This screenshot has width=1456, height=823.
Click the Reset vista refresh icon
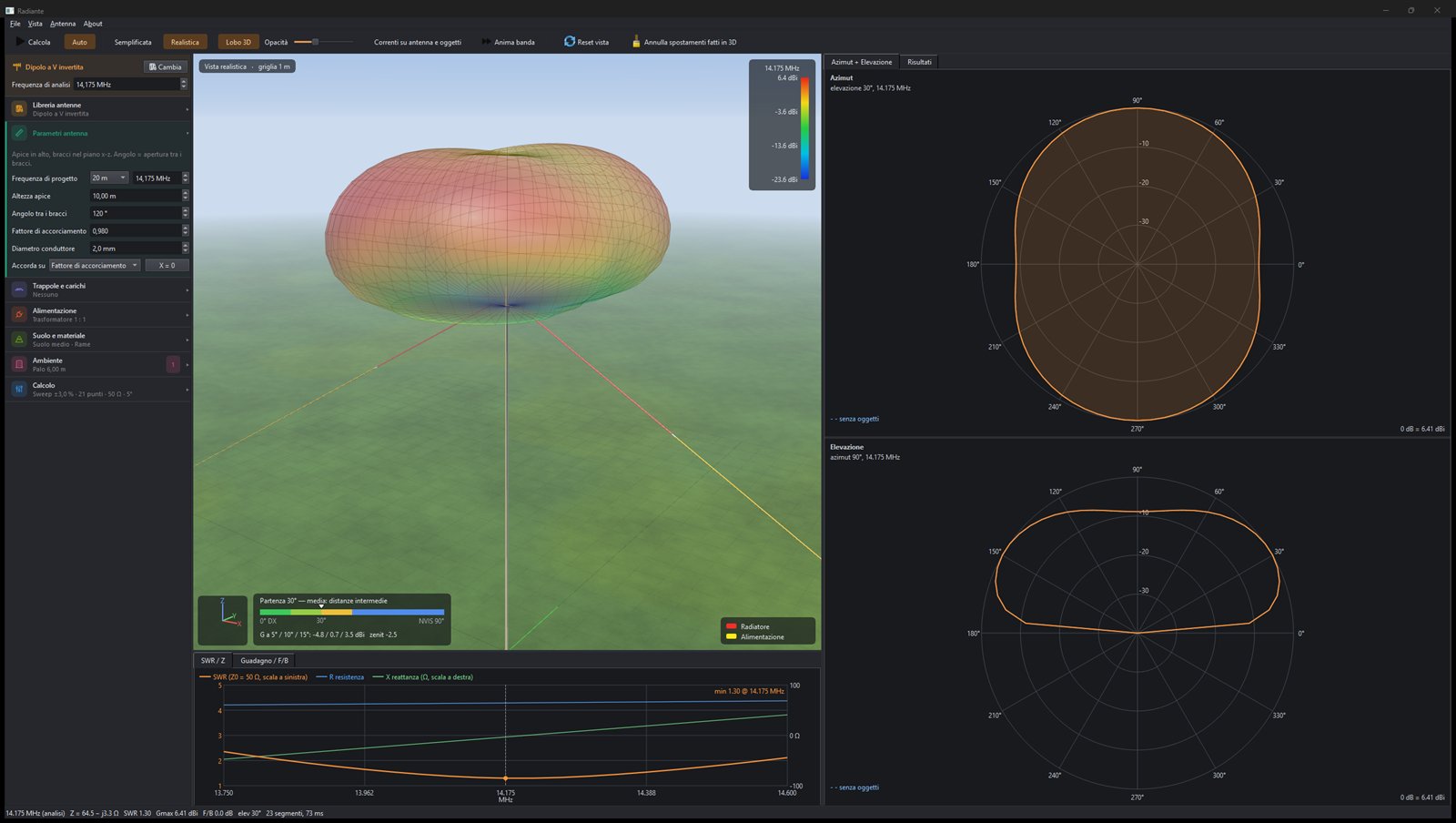click(x=570, y=42)
